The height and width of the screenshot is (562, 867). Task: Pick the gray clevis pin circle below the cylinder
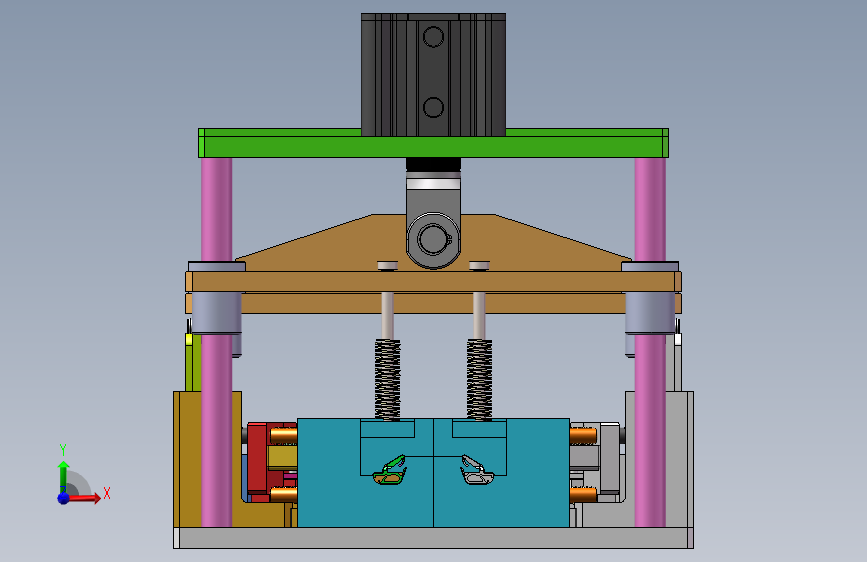434,240
